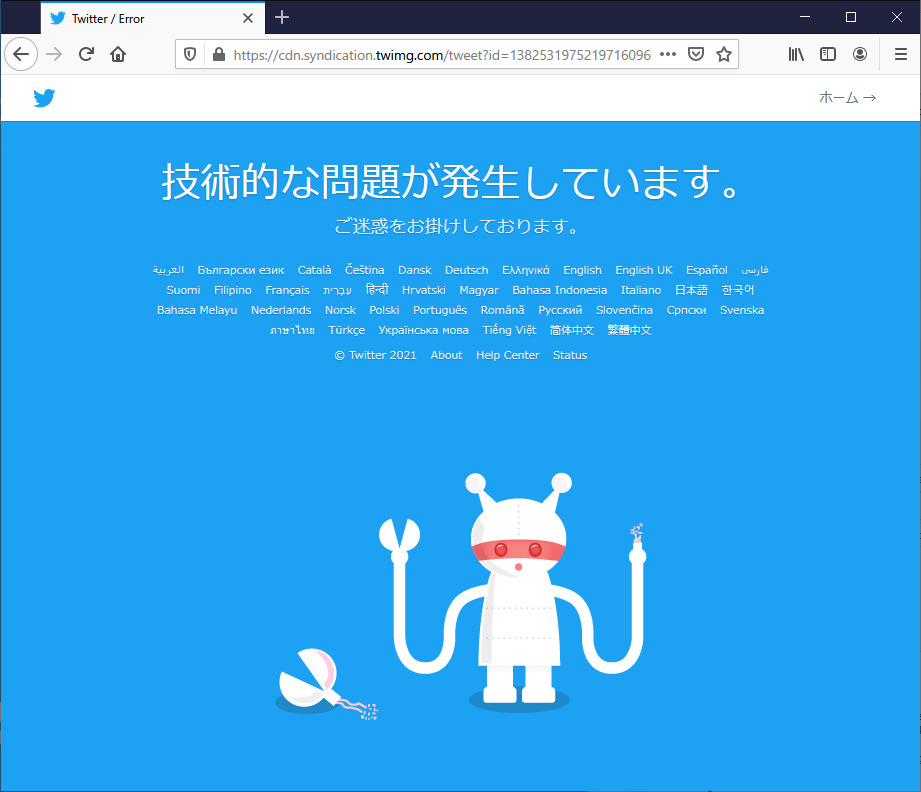Click the Українська мова link
This screenshot has height=792, width=921.
point(423,330)
